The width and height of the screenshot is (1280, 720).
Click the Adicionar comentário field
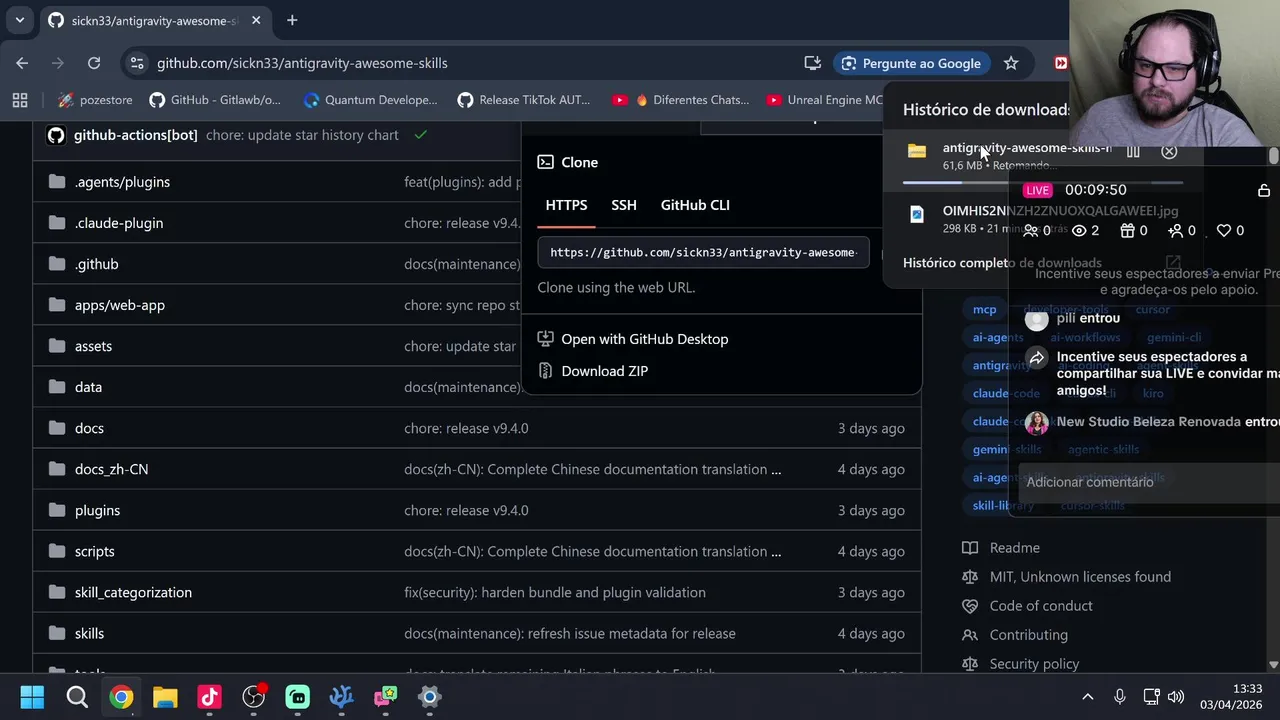click(1148, 482)
